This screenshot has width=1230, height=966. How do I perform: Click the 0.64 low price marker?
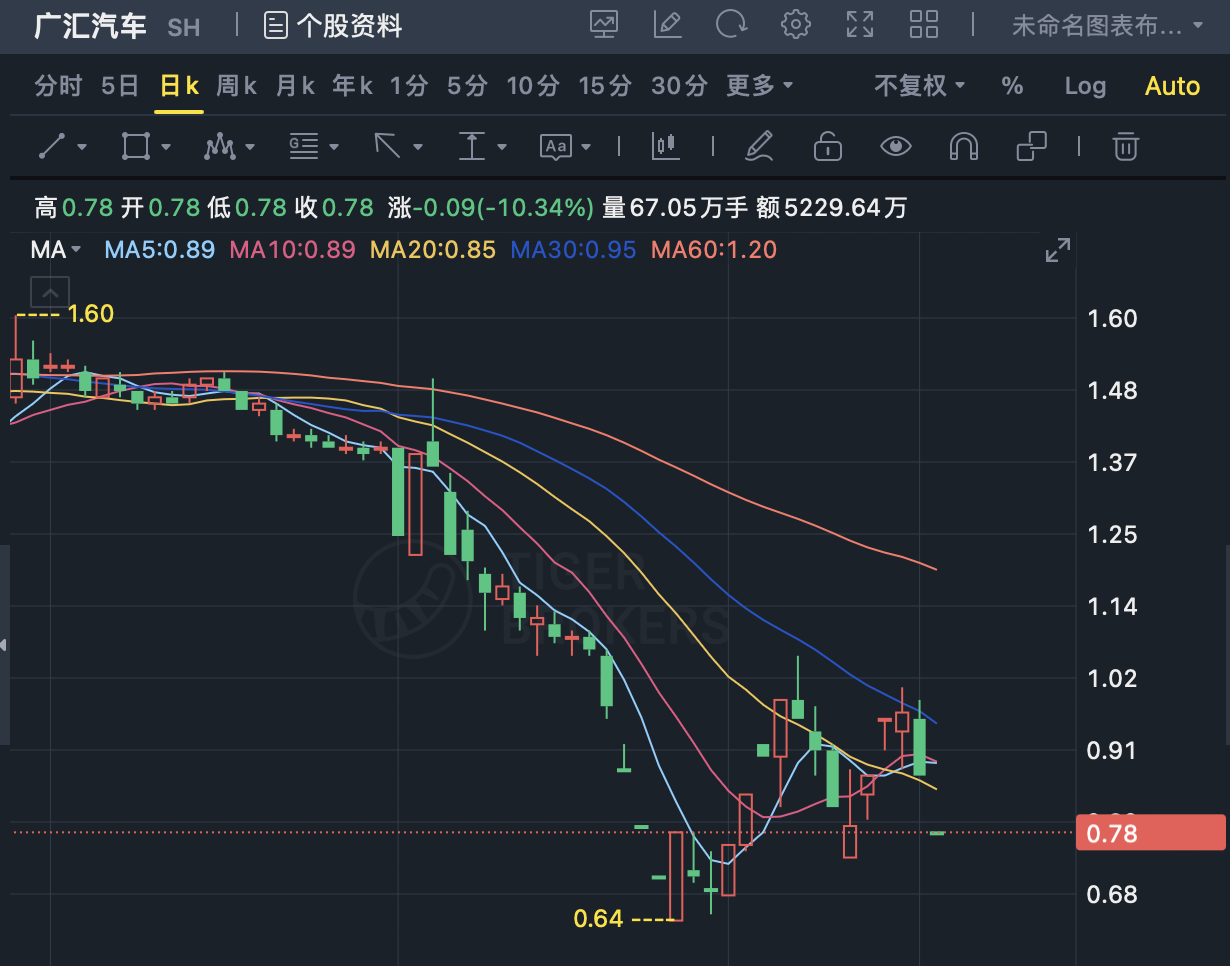pyautogui.click(x=598, y=918)
